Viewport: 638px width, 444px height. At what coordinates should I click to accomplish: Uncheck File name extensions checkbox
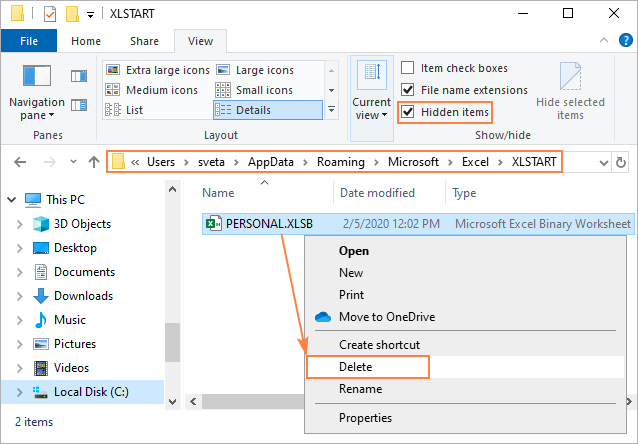click(408, 90)
